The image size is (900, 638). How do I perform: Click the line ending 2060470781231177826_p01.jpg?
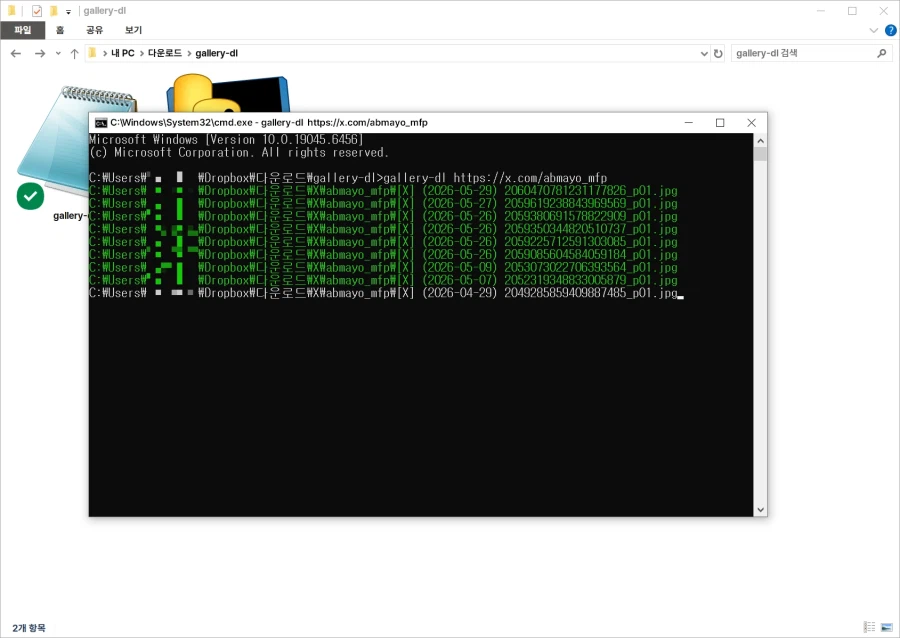383,190
